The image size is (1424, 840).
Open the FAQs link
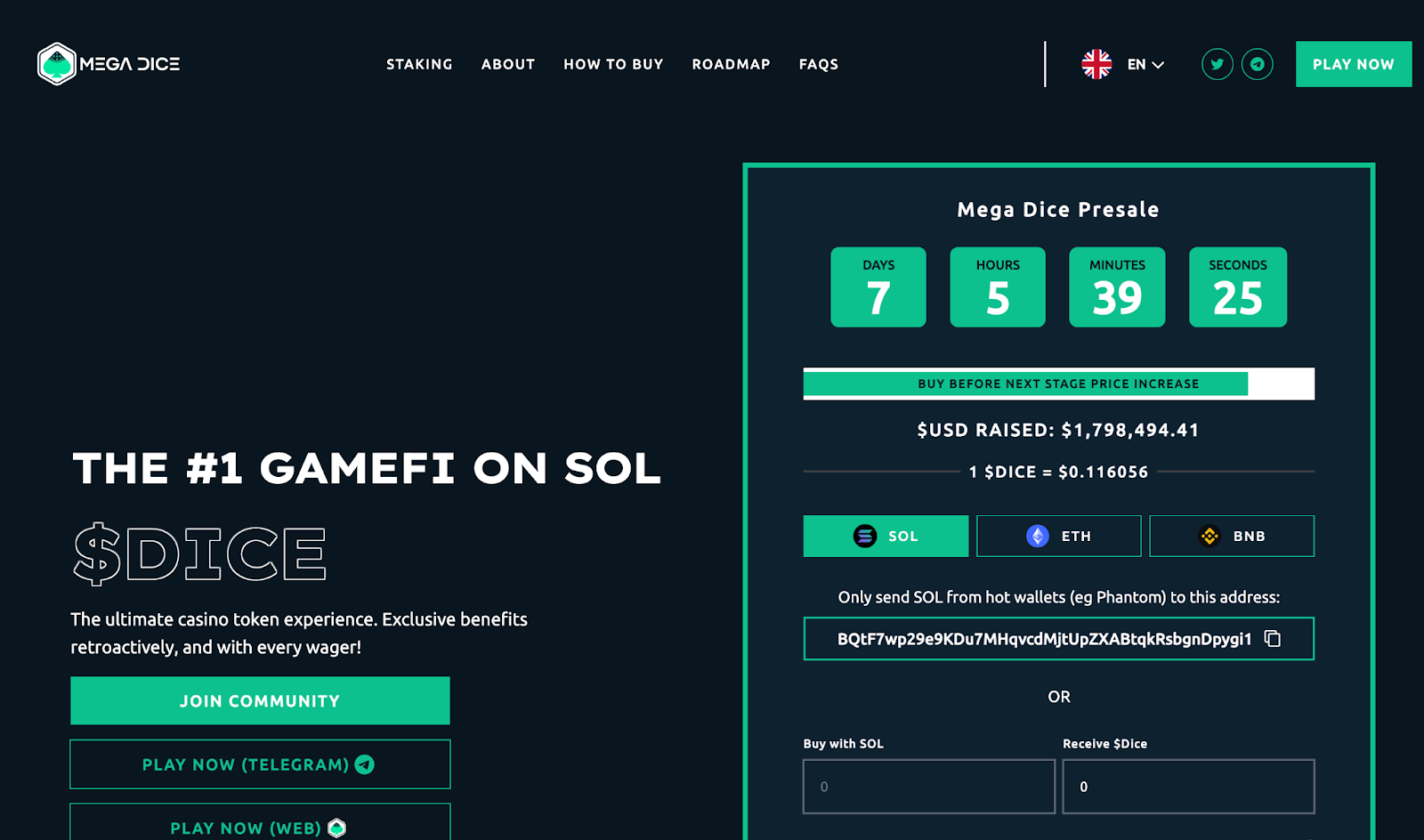click(x=819, y=64)
